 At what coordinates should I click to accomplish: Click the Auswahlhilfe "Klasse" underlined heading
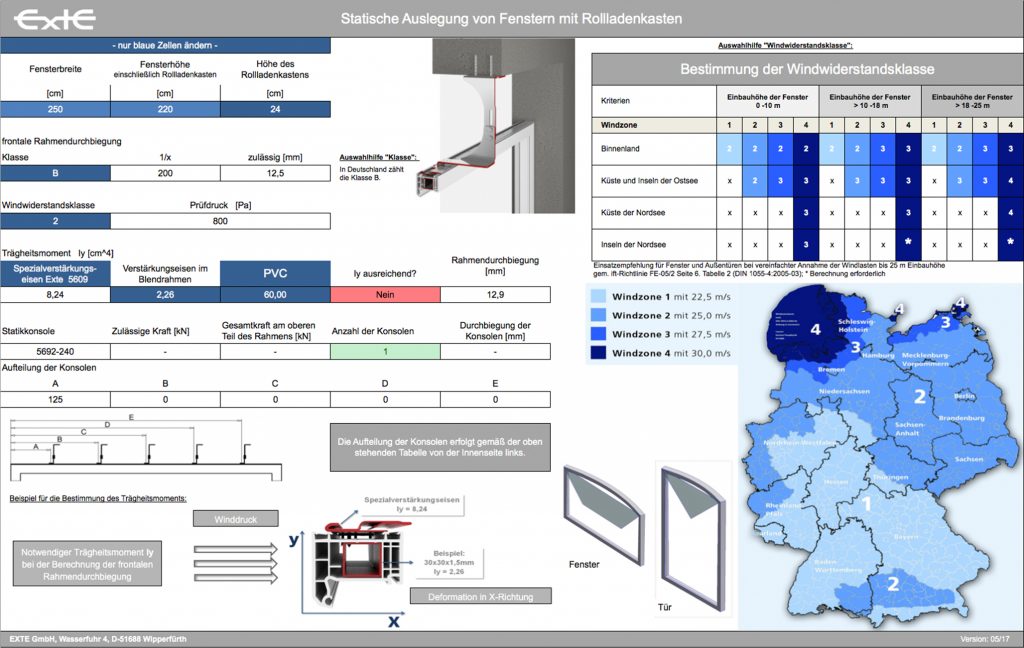pos(379,159)
